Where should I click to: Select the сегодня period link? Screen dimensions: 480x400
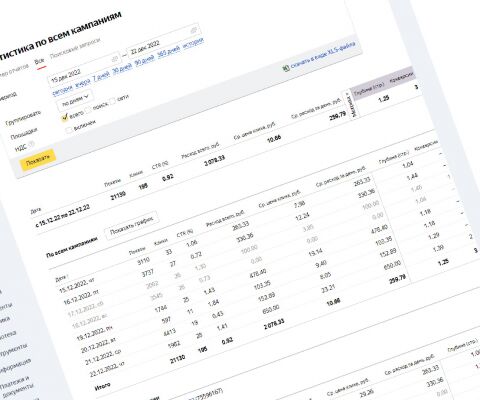tap(62, 89)
